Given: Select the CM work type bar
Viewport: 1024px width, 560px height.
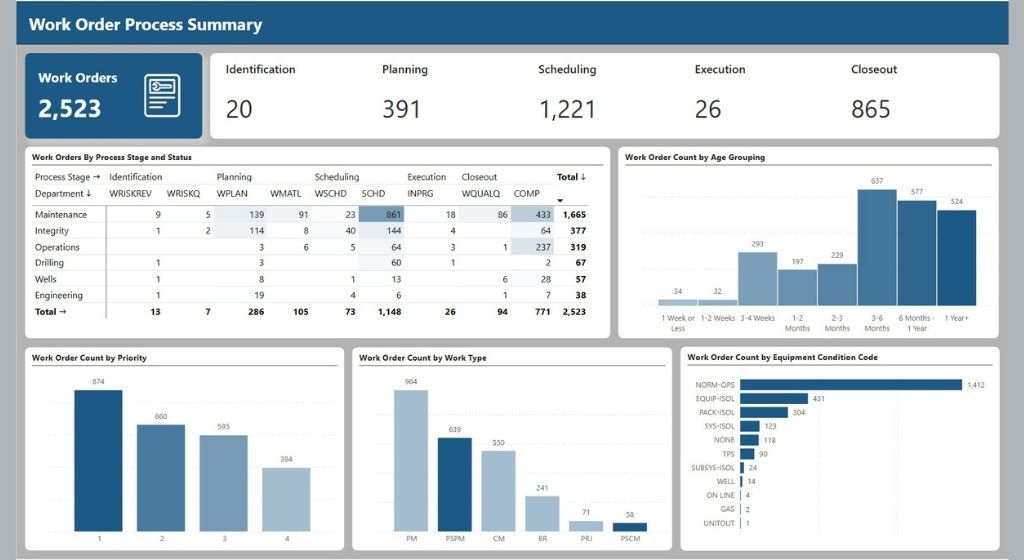Looking at the screenshot, I should pos(498,491).
